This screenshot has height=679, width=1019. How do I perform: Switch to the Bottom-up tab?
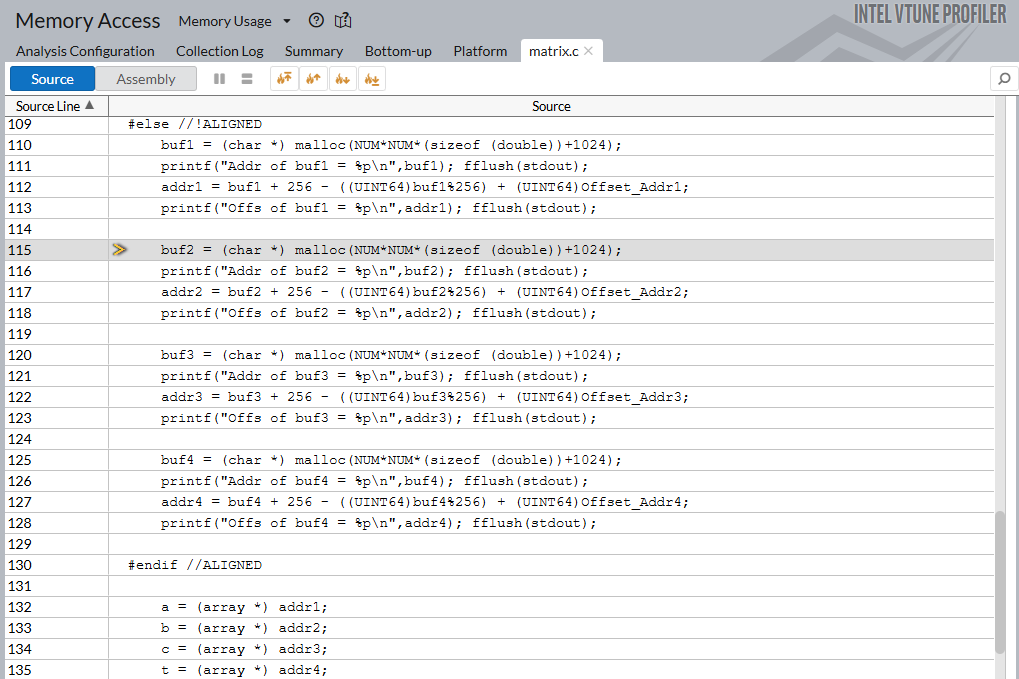[398, 51]
